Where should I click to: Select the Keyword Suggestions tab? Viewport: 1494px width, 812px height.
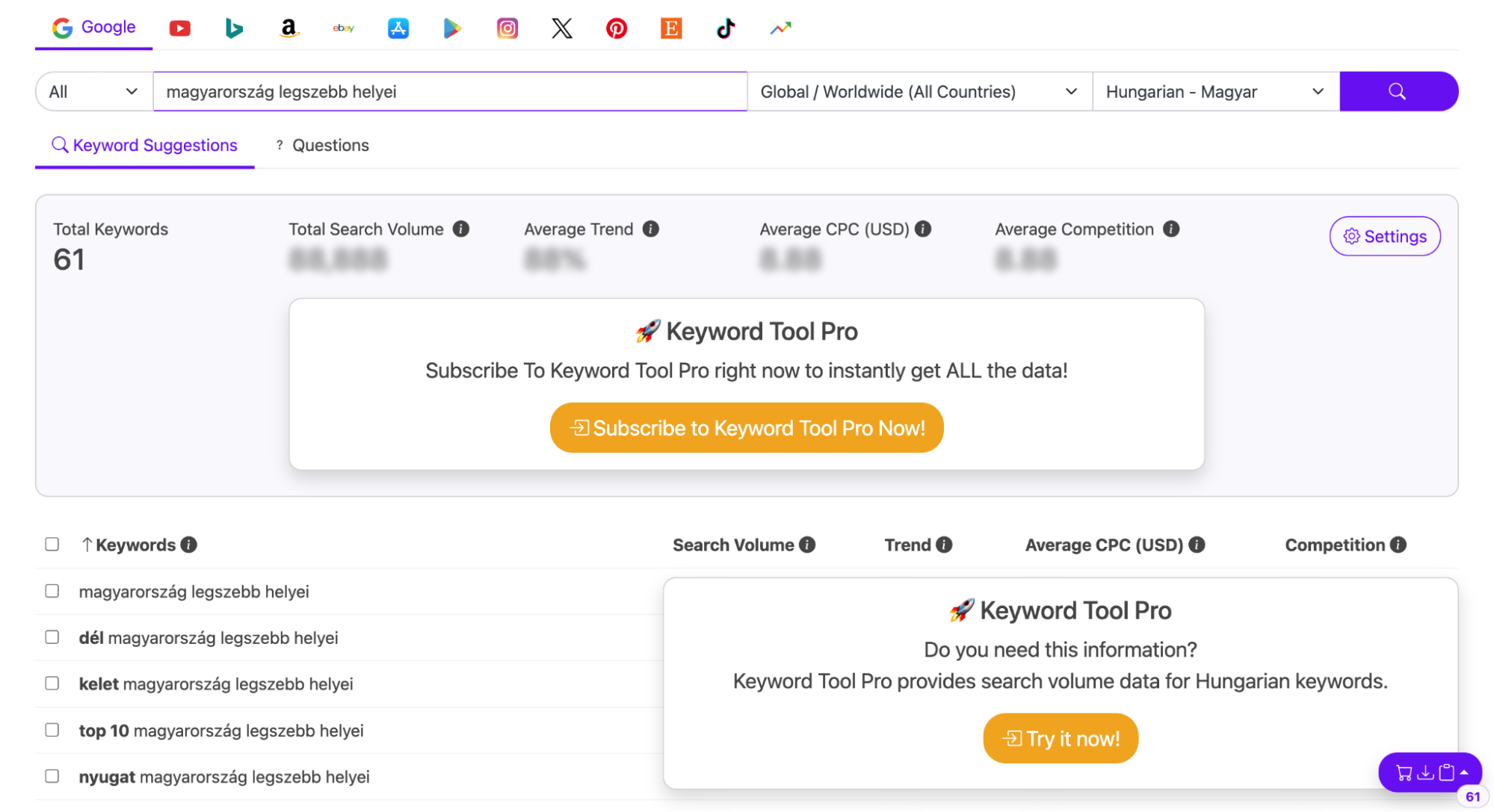(x=144, y=146)
